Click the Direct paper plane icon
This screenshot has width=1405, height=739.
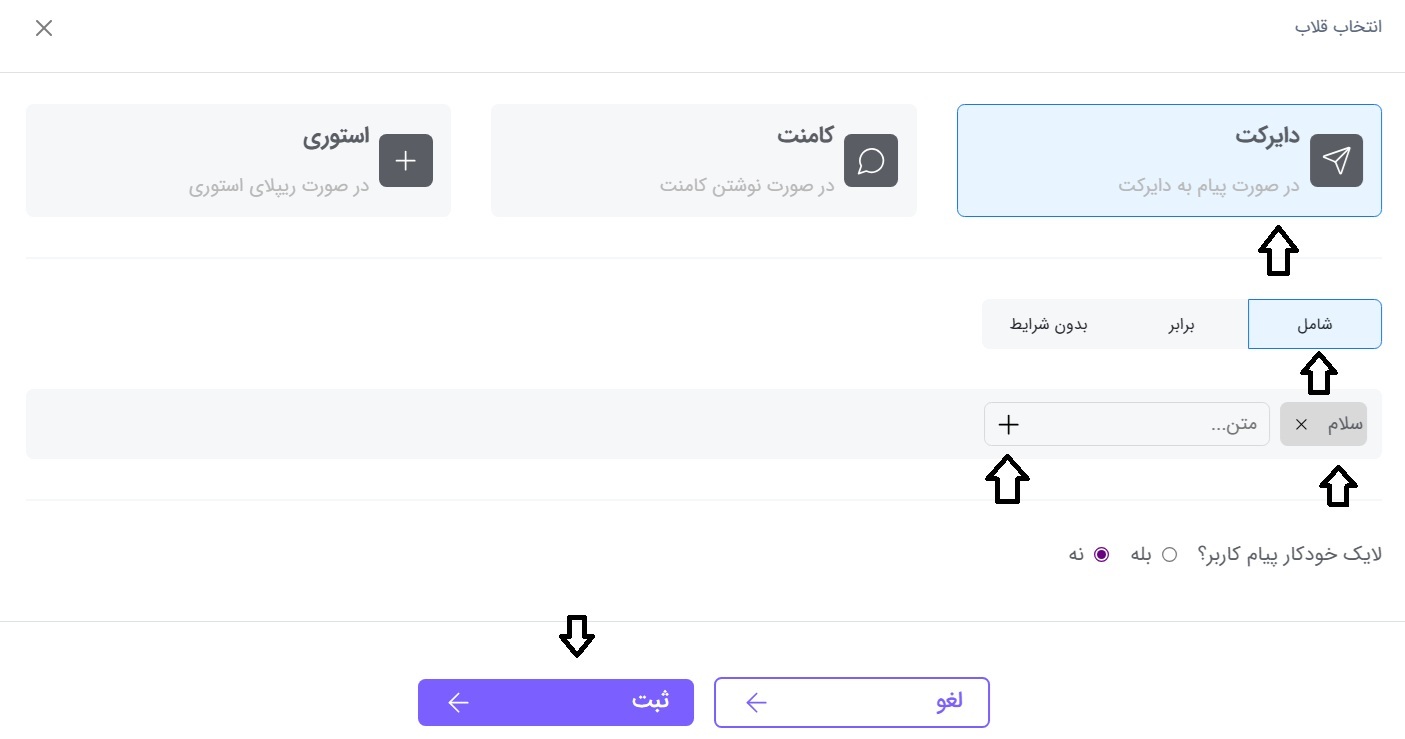pyautogui.click(x=1336, y=160)
